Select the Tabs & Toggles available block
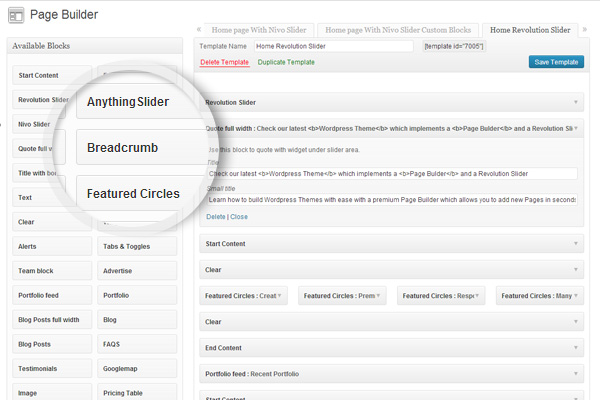 click(137, 247)
